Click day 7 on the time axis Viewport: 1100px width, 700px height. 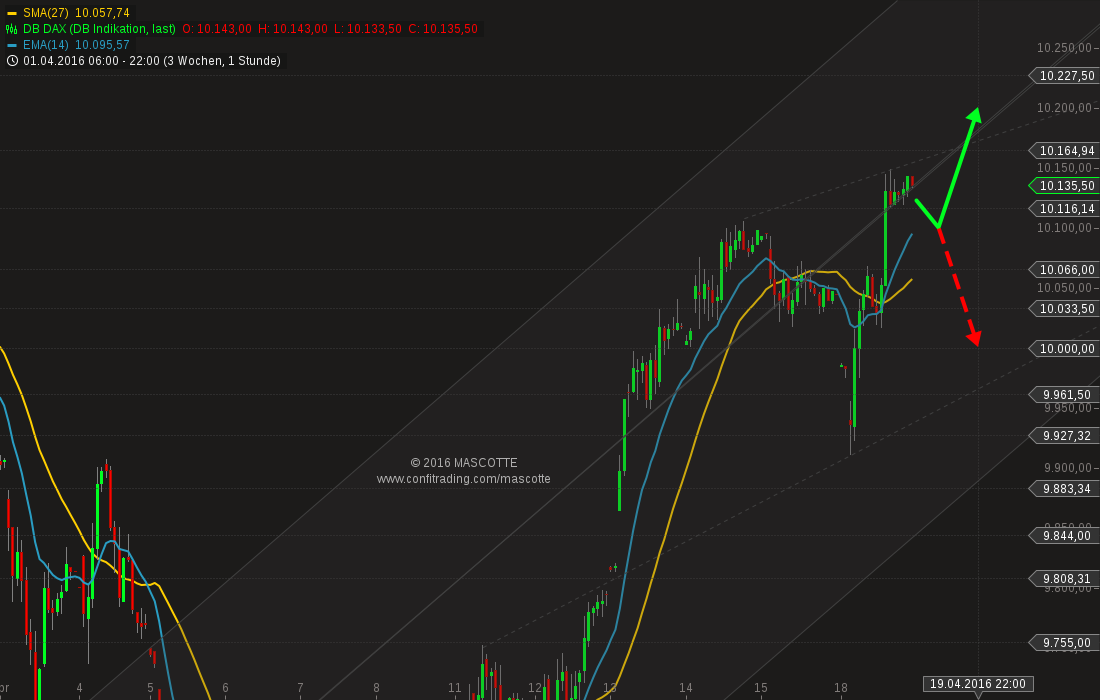click(x=300, y=688)
